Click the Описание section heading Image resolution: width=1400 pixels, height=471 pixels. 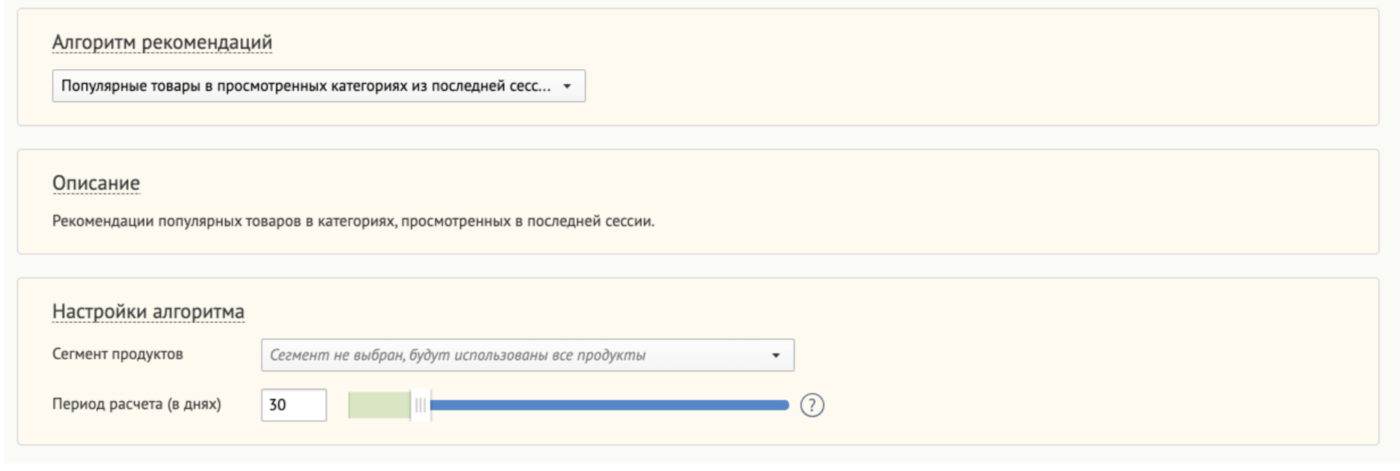click(95, 183)
